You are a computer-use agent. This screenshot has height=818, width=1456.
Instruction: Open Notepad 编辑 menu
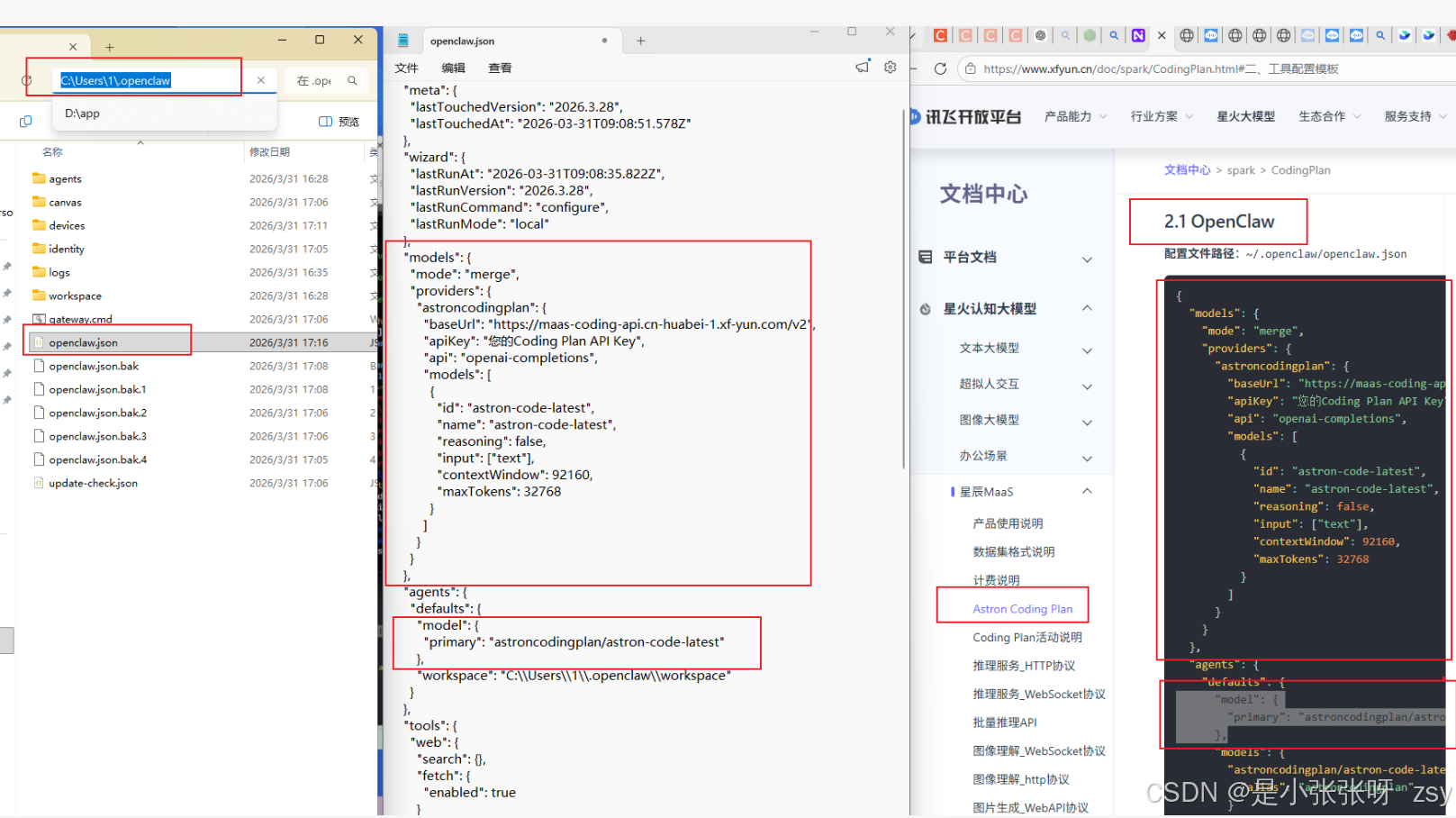coord(453,68)
